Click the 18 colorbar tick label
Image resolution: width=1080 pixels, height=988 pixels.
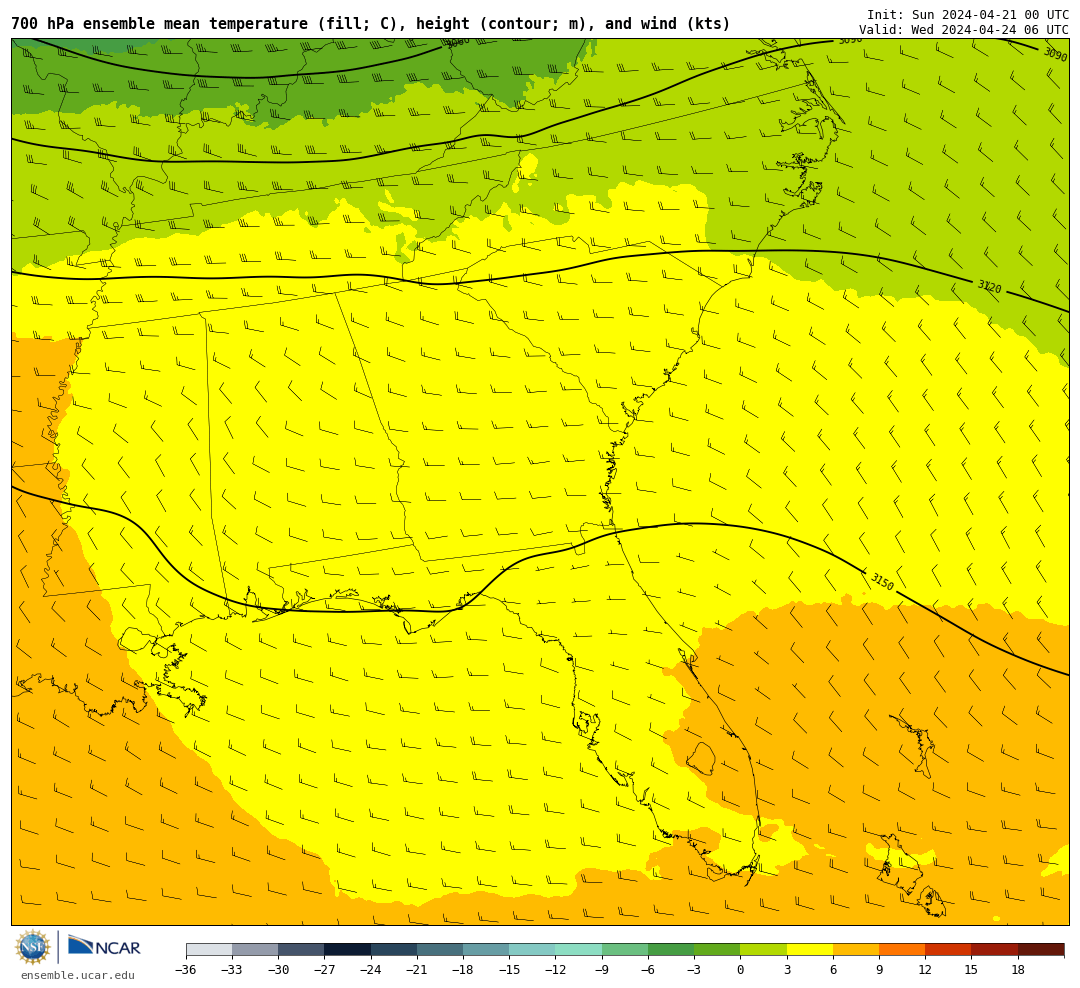(1017, 970)
